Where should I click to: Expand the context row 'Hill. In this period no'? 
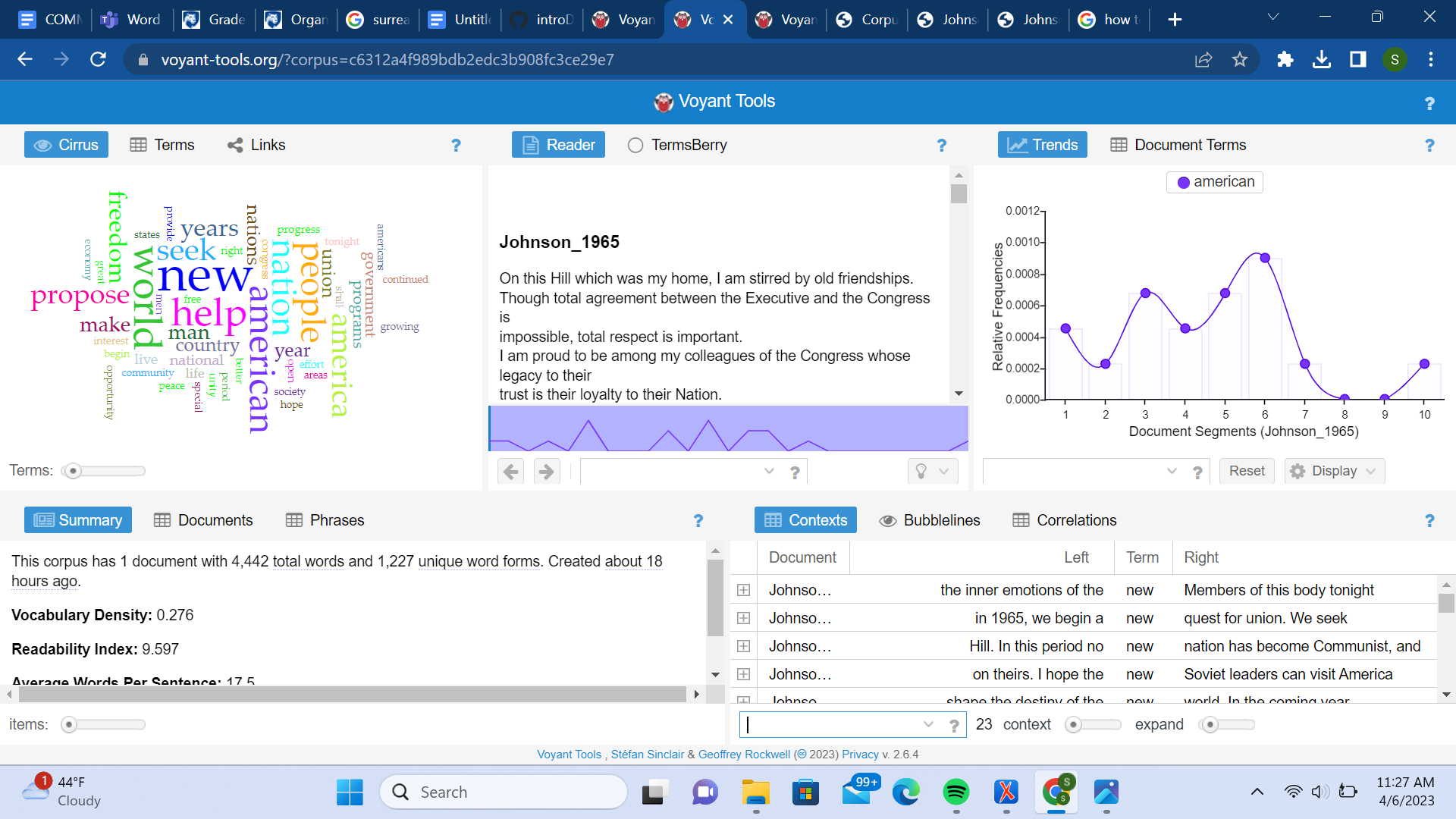(x=744, y=646)
